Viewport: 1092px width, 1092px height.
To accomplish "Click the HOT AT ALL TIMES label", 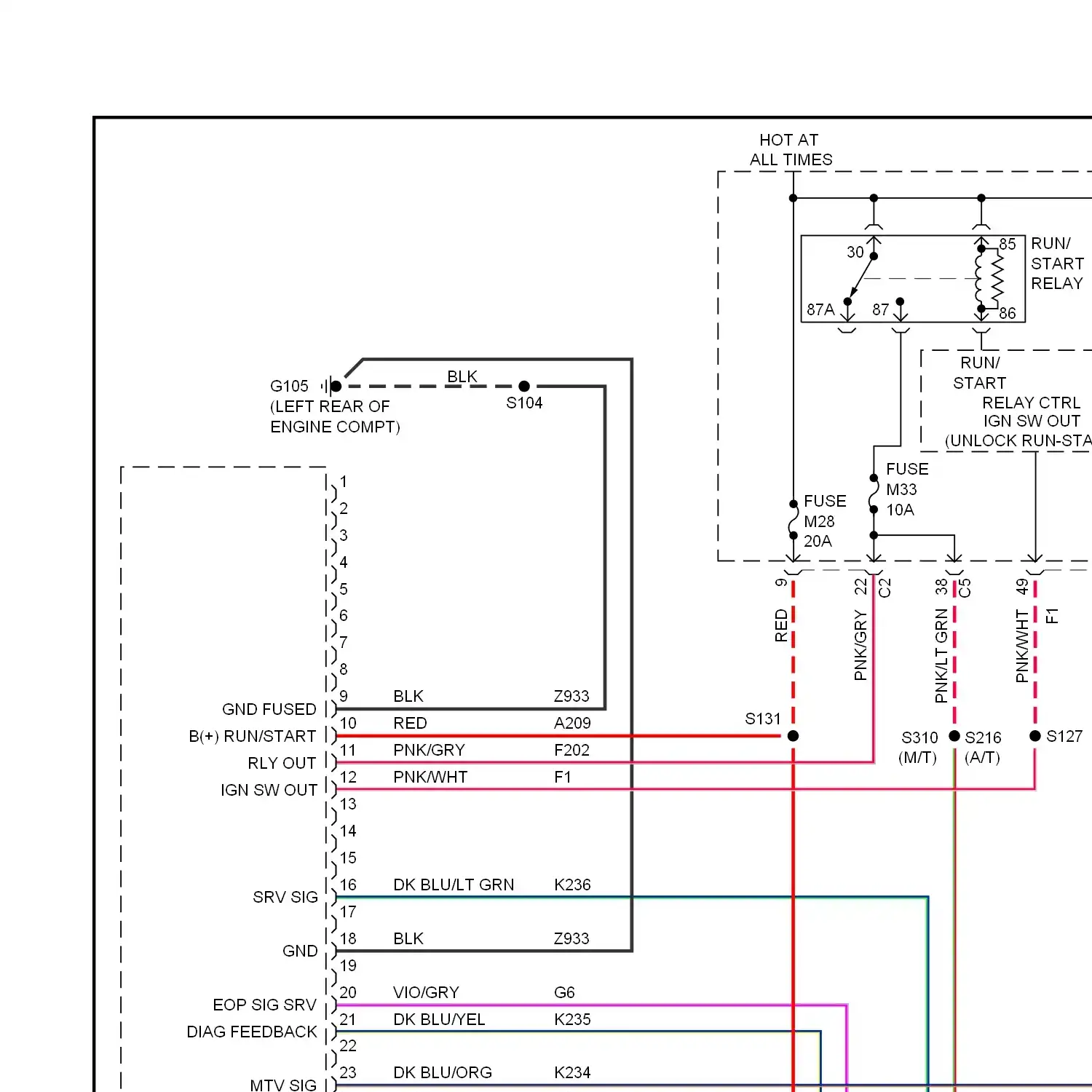I will click(791, 150).
